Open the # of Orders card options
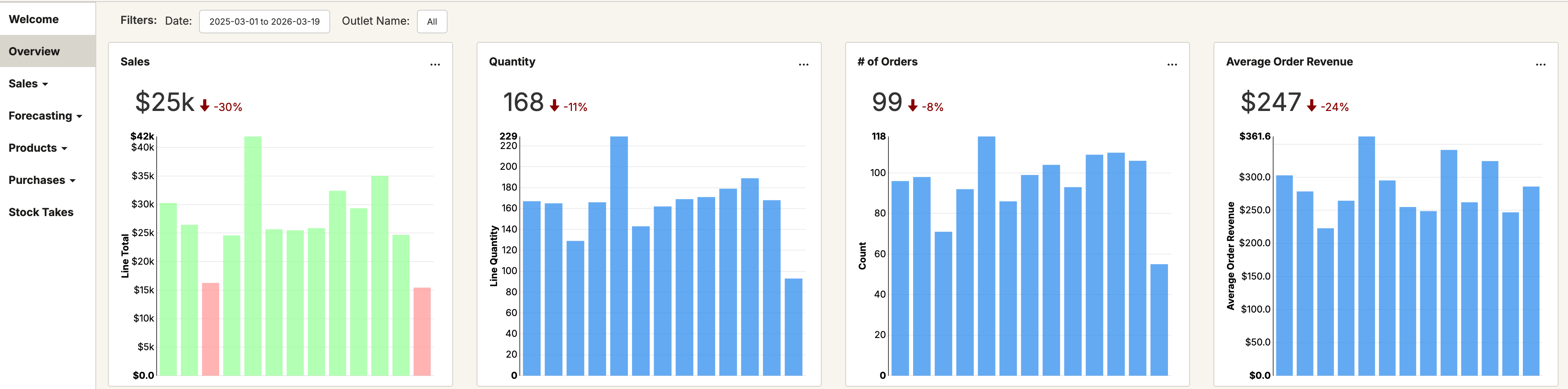 point(1172,64)
